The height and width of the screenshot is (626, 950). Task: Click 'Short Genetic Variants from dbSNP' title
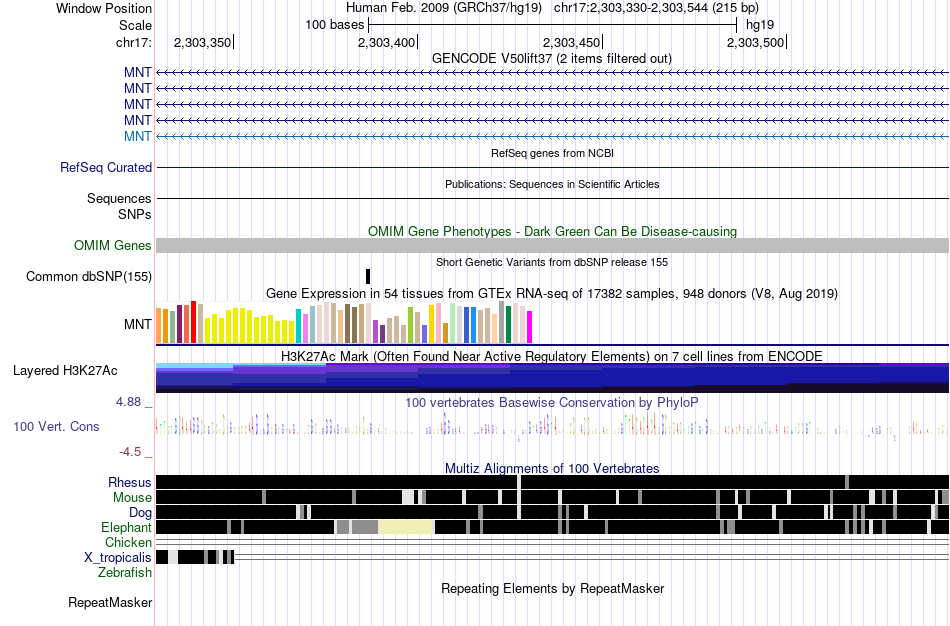click(x=552, y=262)
